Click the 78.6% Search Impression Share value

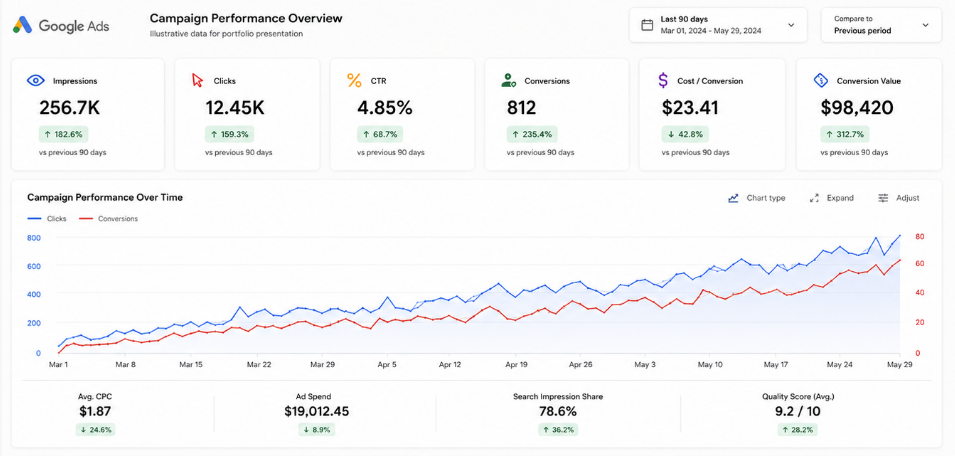point(558,411)
